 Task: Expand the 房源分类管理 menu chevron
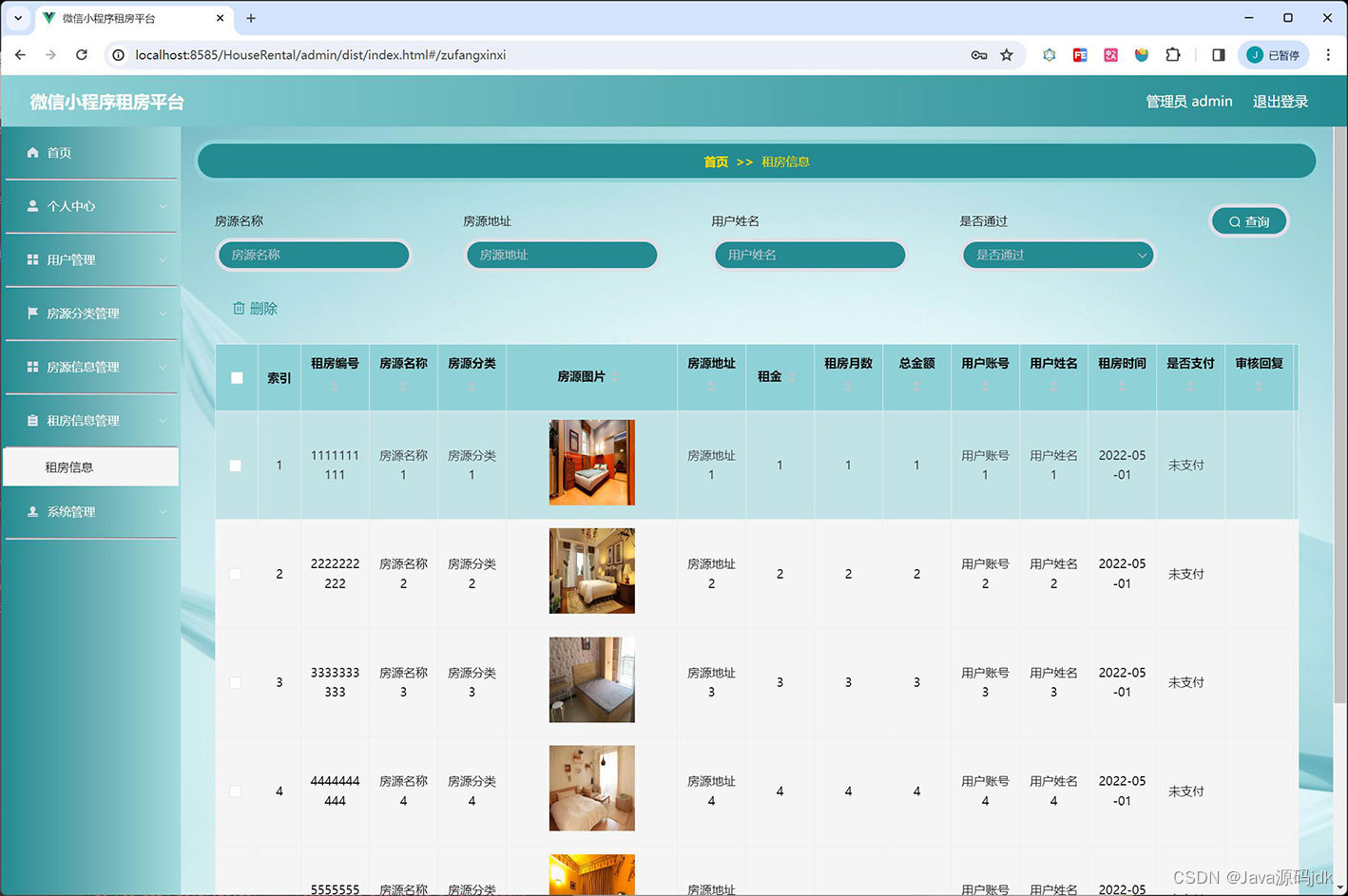pyautogui.click(x=163, y=314)
